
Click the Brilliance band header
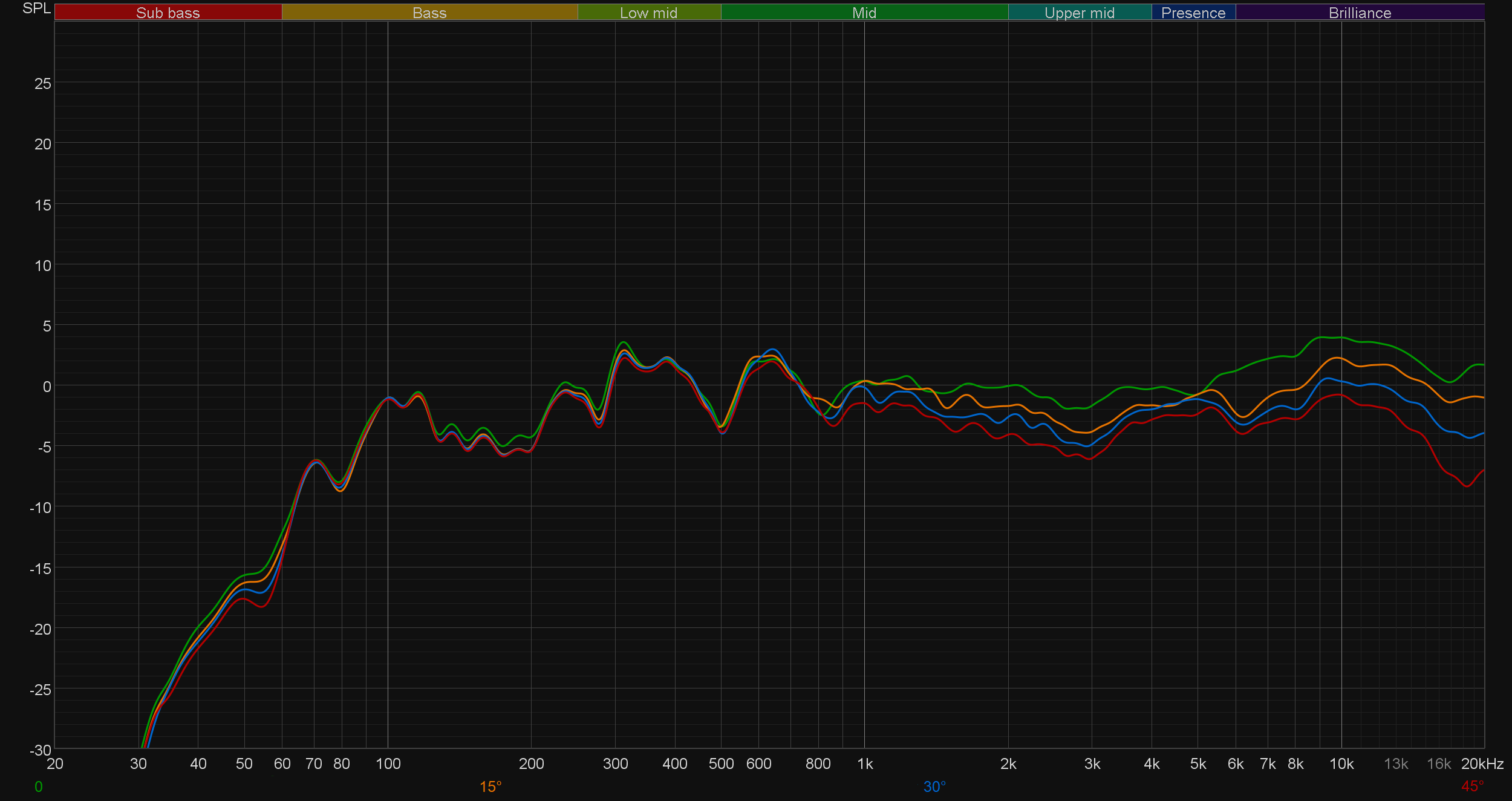click(1360, 13)
